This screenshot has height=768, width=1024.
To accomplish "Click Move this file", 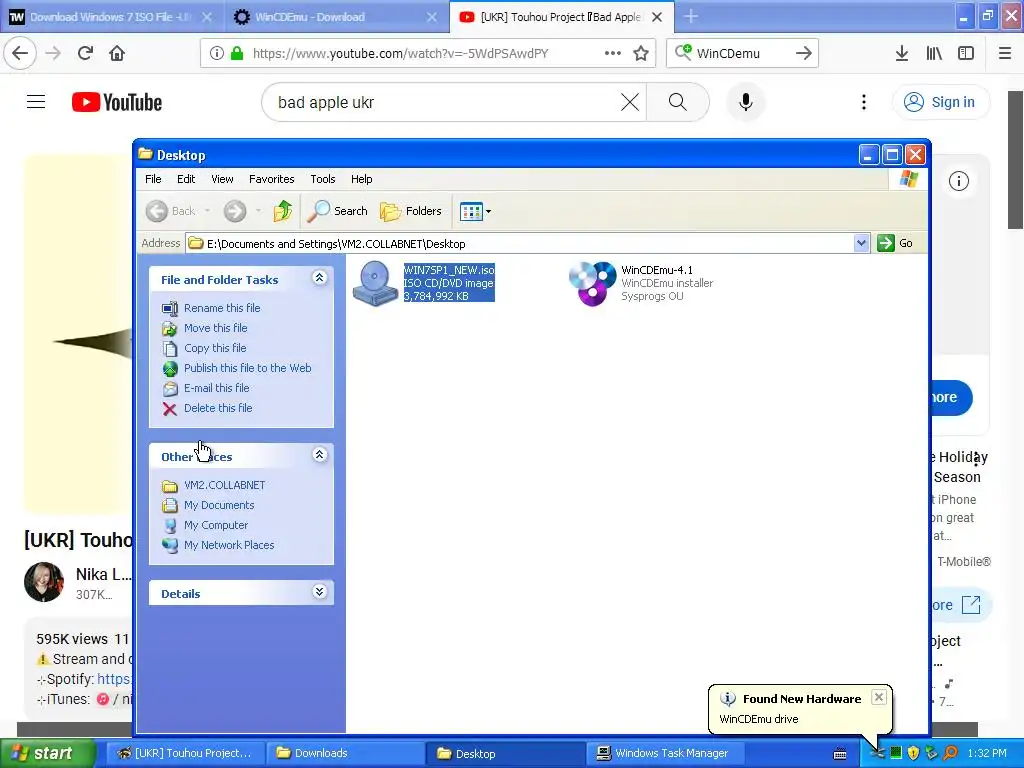I will [x=216, y=328].
